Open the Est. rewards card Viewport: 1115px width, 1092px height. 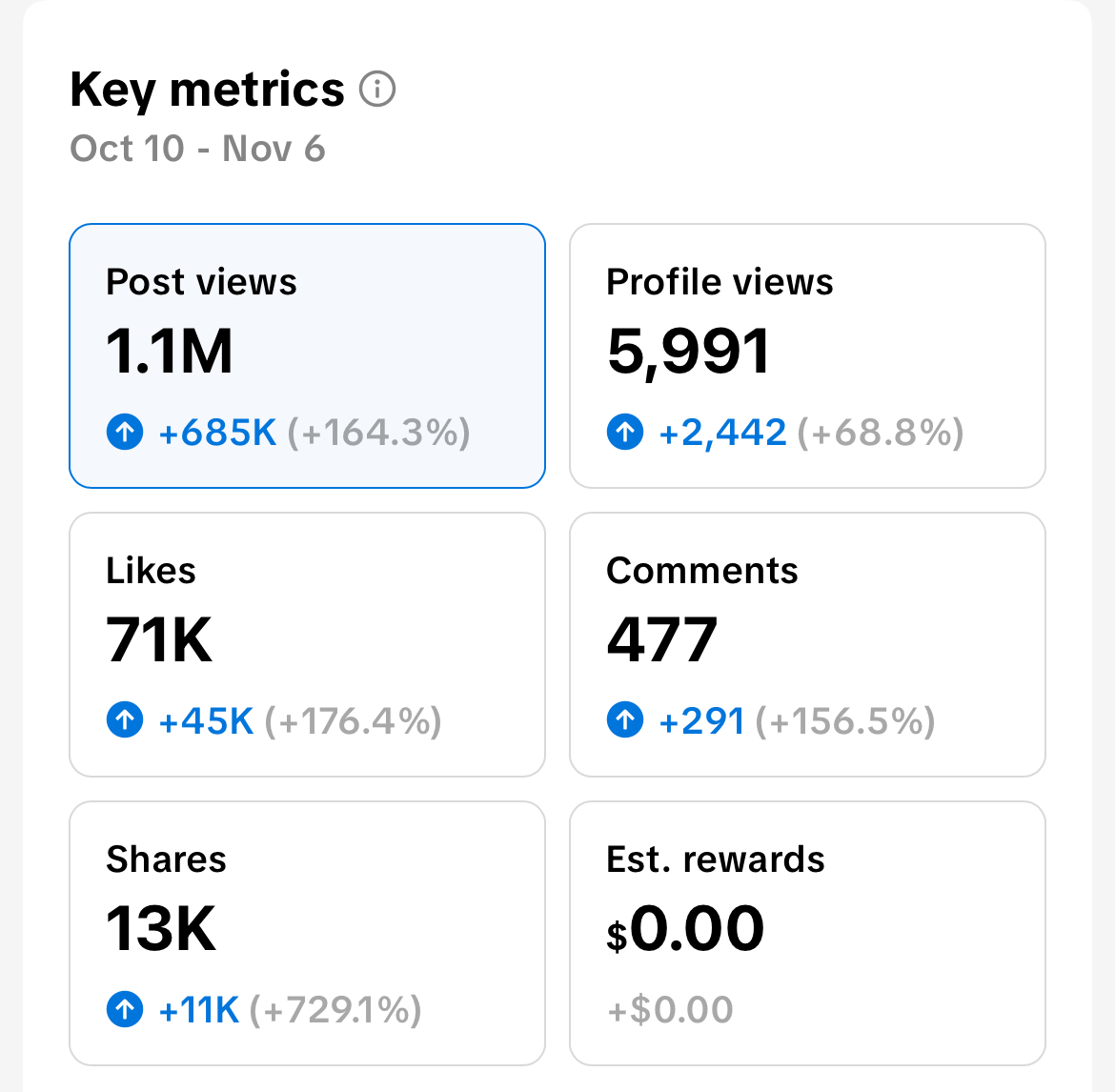(807, 934)
